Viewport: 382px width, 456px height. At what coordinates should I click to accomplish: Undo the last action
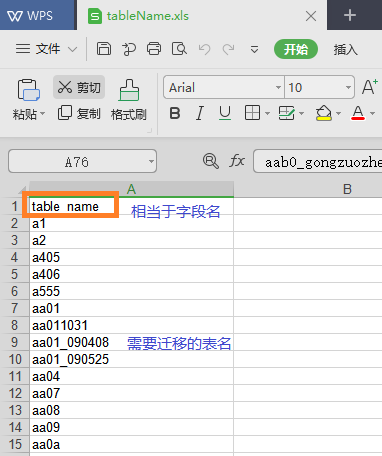204,49
